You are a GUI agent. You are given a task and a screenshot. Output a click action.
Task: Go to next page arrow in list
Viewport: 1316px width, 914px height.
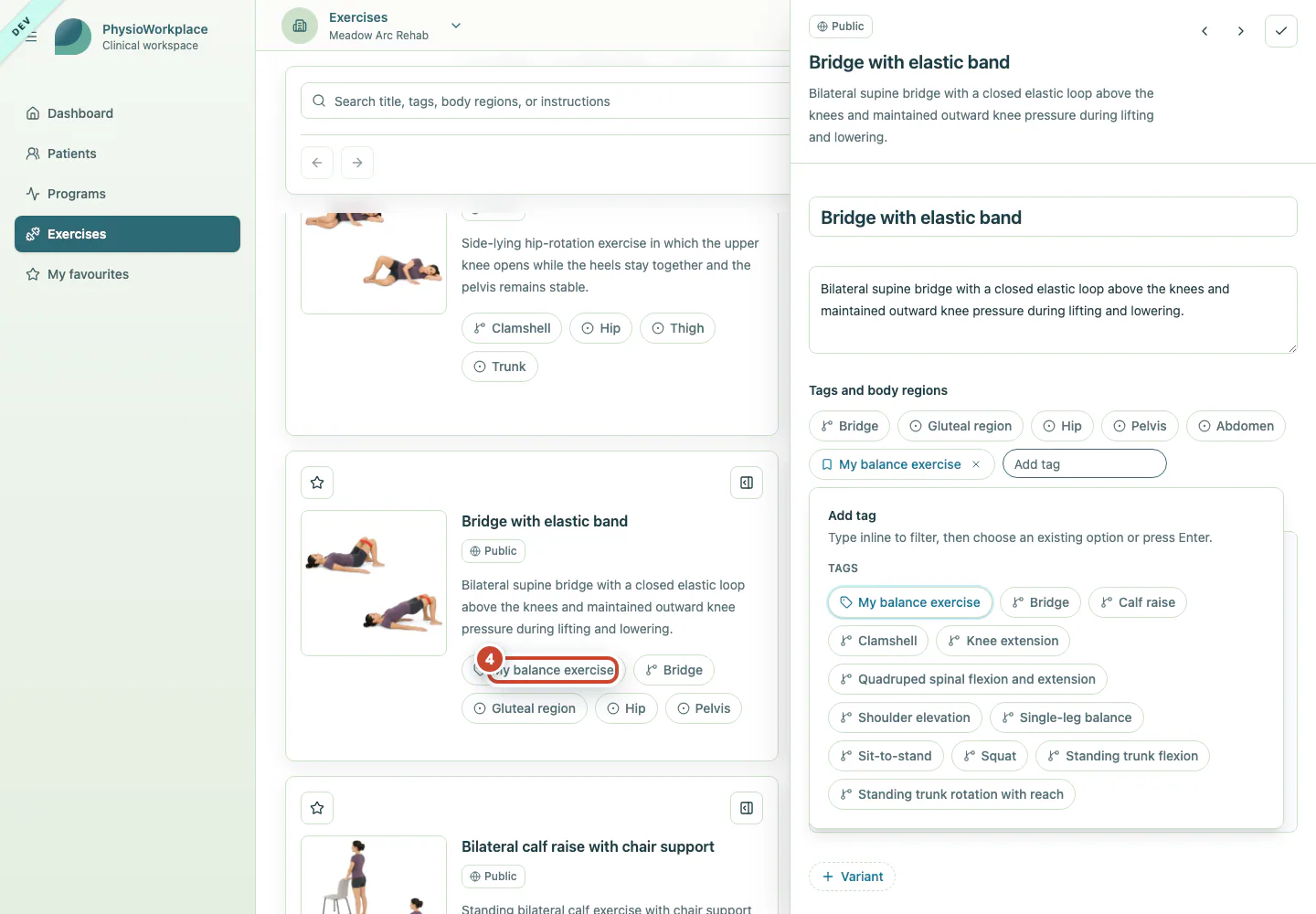click(357, 163)
